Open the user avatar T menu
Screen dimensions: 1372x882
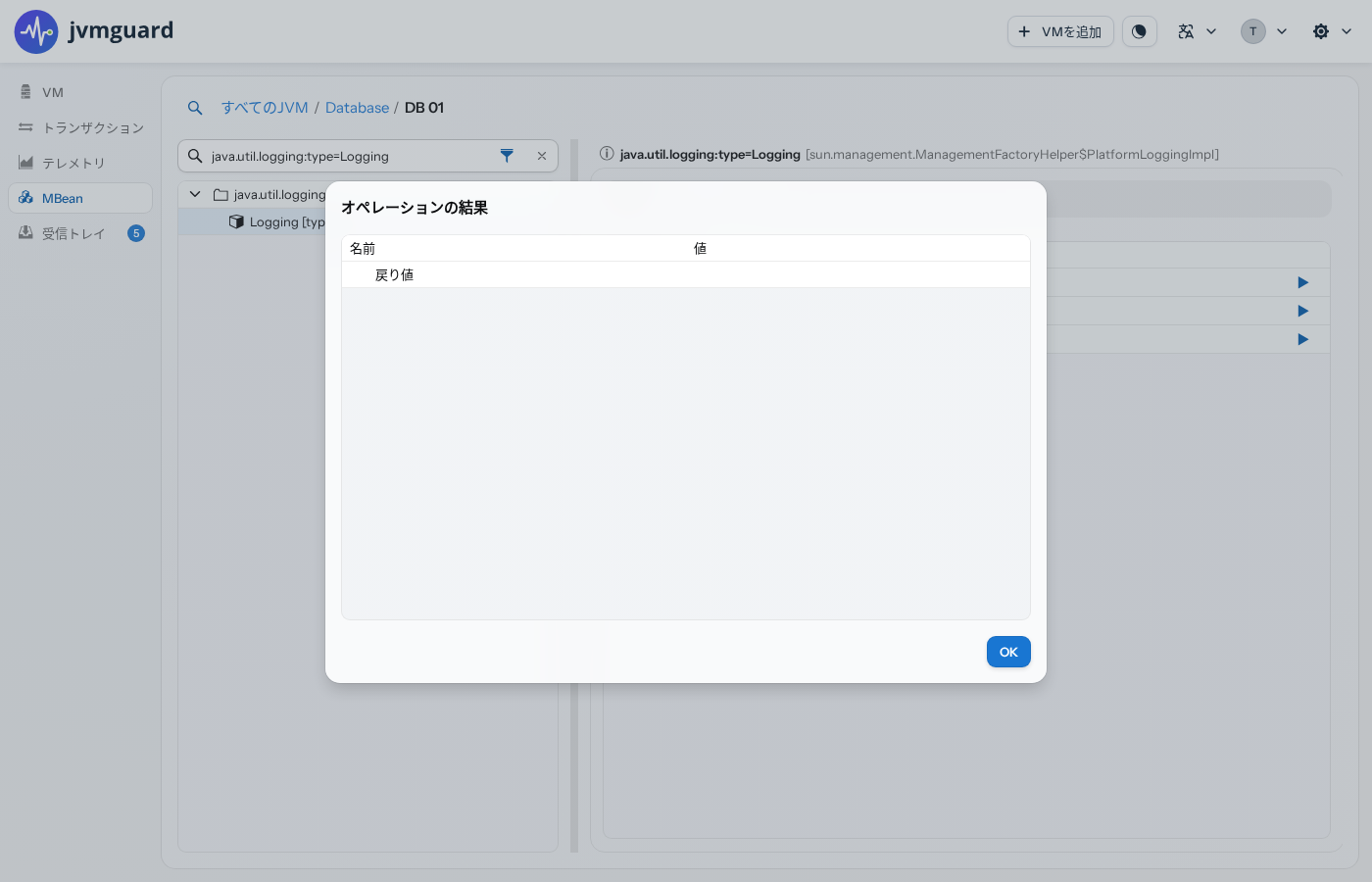coord(1253,31)
